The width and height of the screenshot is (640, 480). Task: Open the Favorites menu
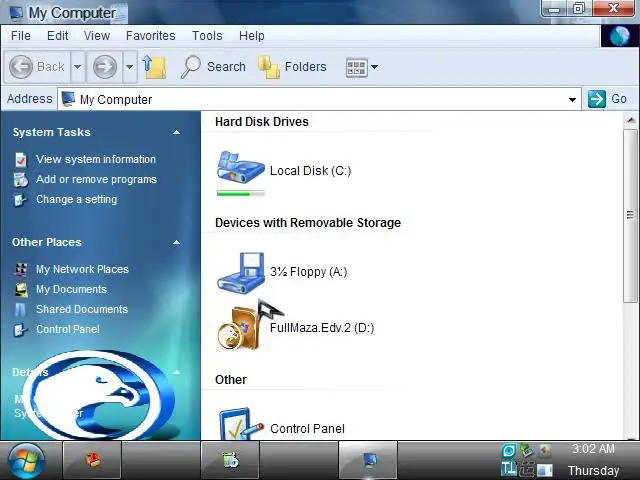pos(151,36)
